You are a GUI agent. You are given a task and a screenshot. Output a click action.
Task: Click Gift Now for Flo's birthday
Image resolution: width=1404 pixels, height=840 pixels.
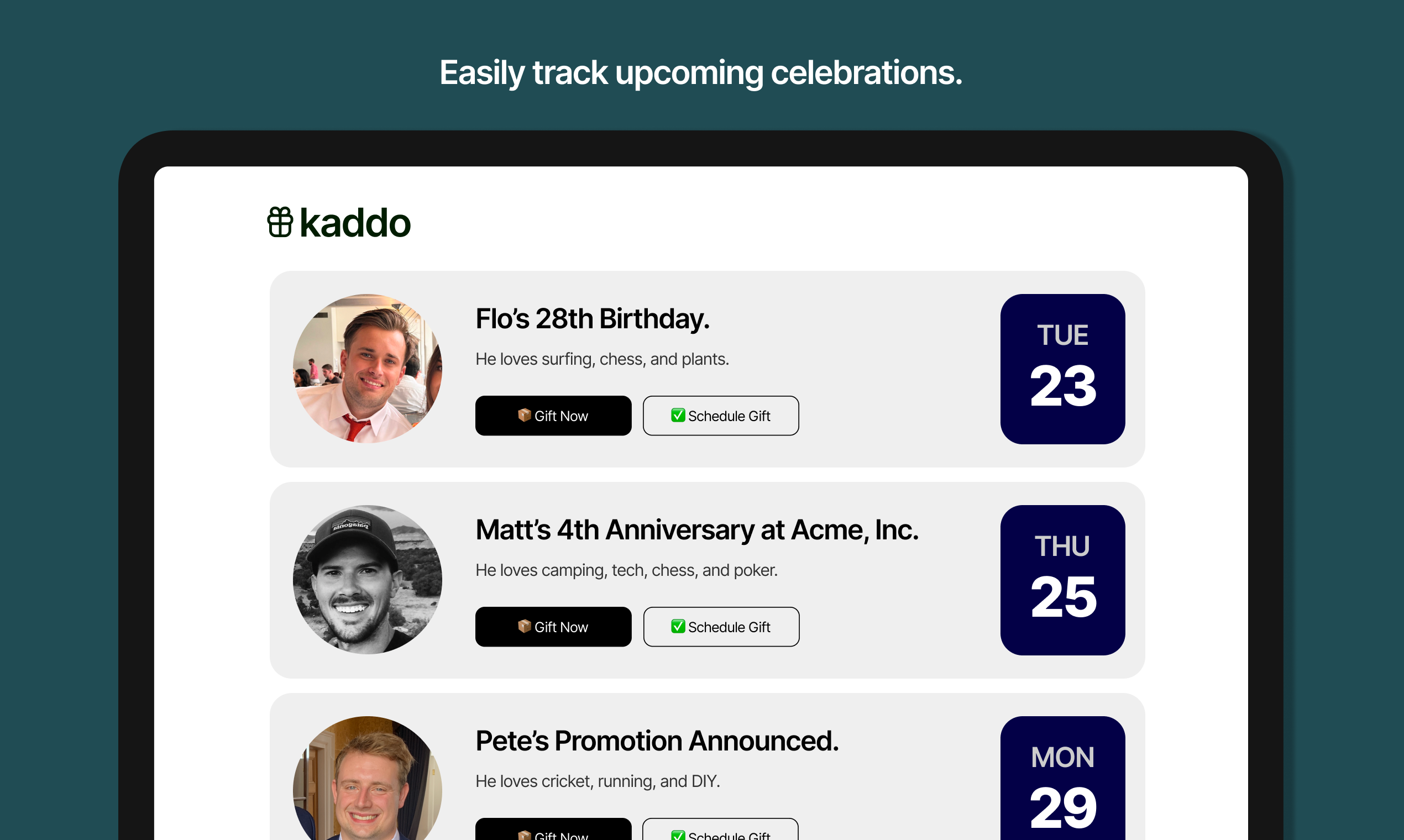[553, 416]
